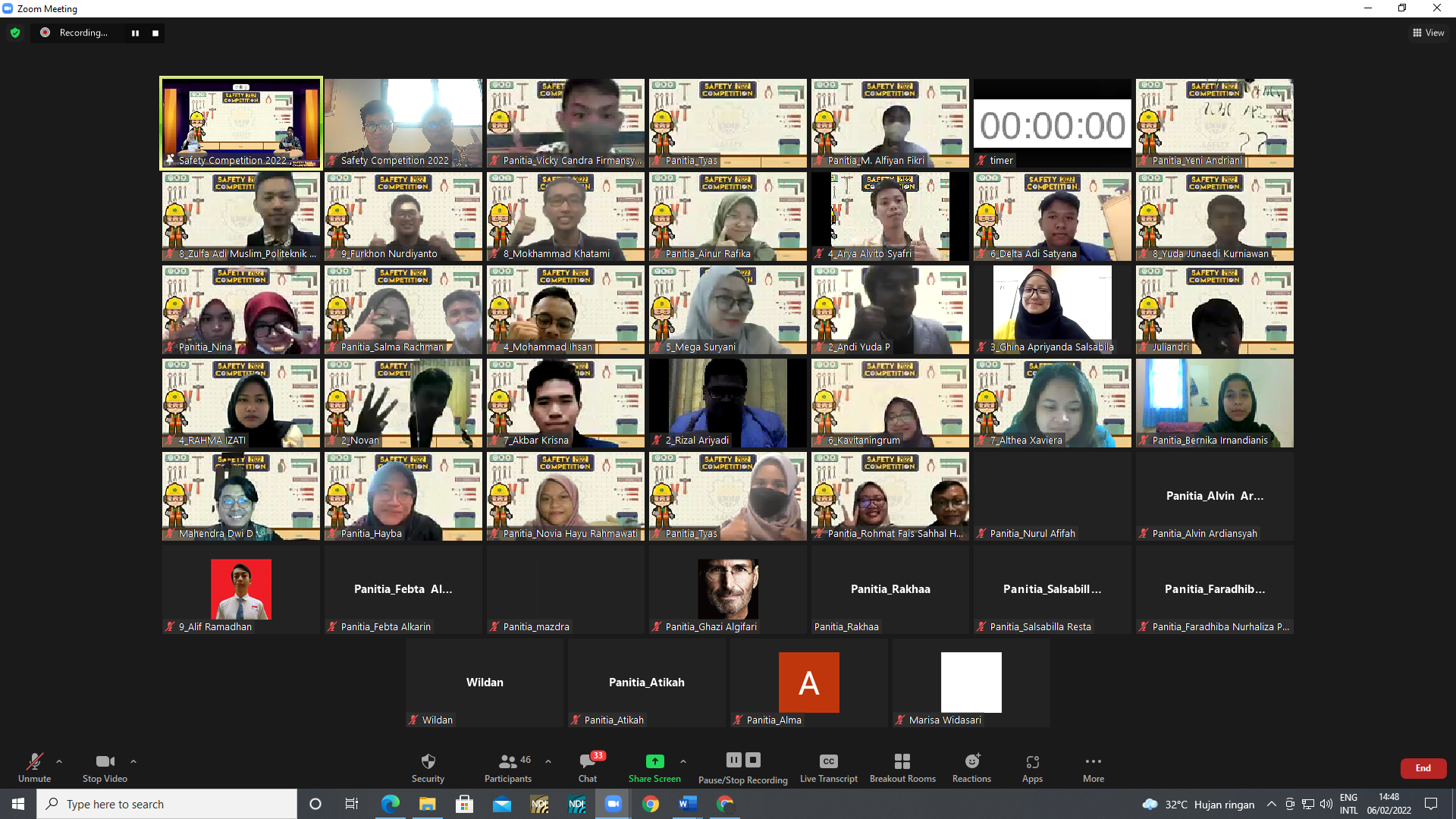Change ENG INTL input language
Image resolution: width=1456 pixels, height=819 pixels.
(1348, 804)
